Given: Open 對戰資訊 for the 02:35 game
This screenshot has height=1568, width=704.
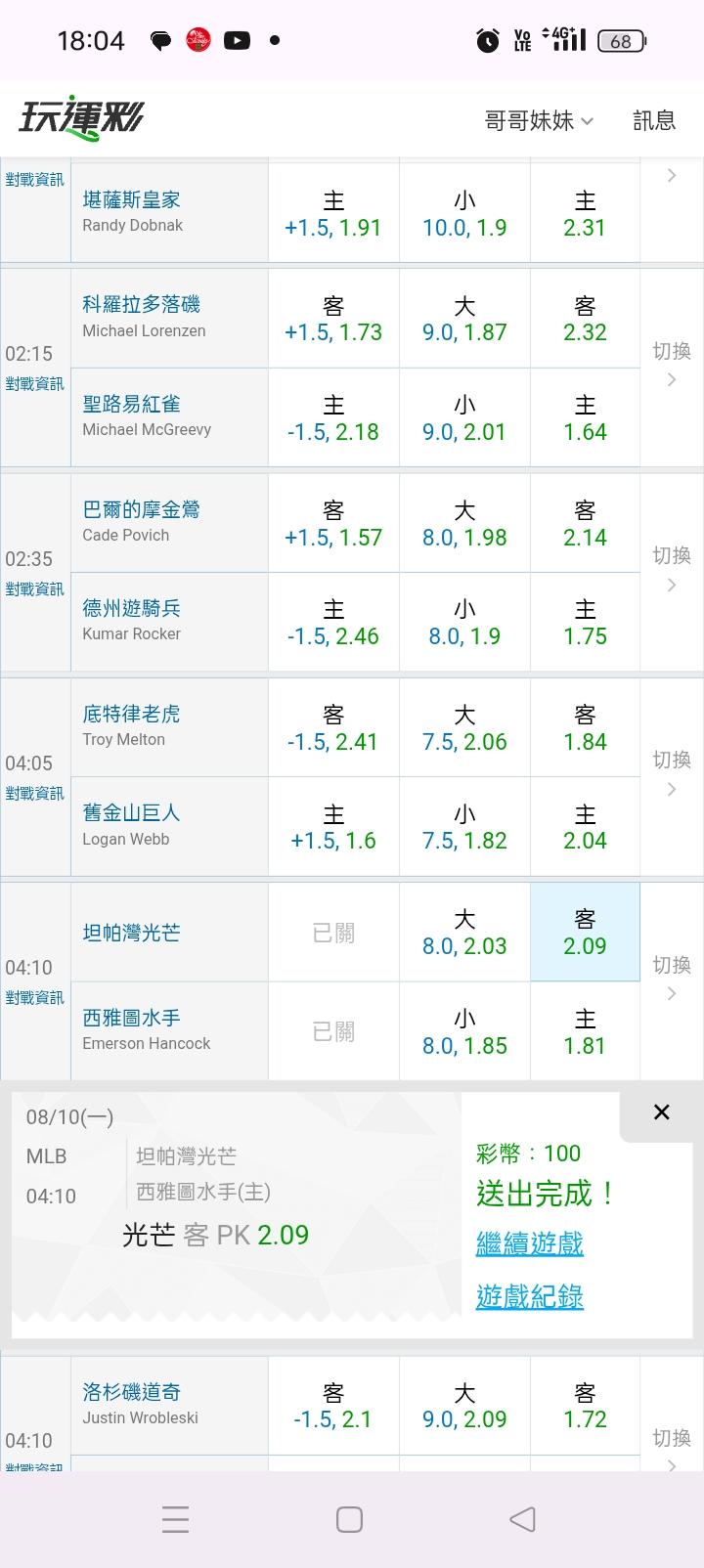Looking at the screenshot, I should (34, 589).
